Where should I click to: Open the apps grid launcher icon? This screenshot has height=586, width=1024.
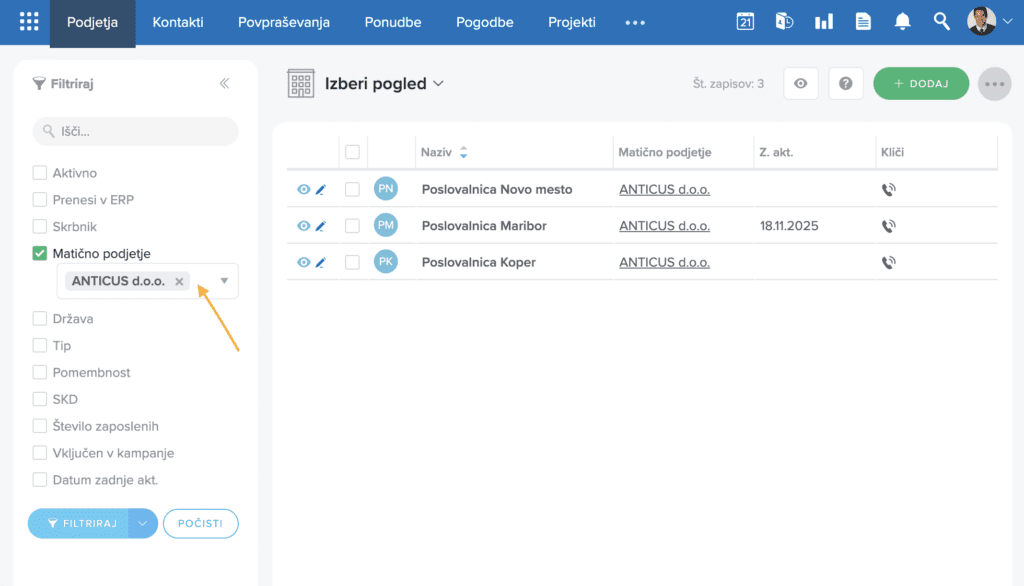pos(29,22)
